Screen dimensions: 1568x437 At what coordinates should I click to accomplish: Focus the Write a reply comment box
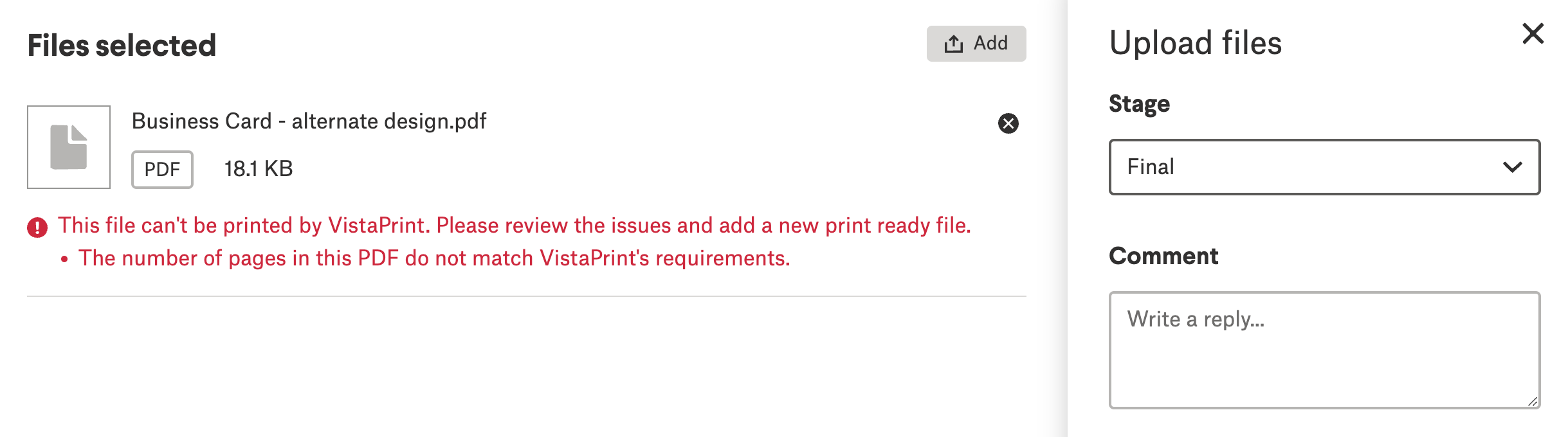tap(1324, 350)
